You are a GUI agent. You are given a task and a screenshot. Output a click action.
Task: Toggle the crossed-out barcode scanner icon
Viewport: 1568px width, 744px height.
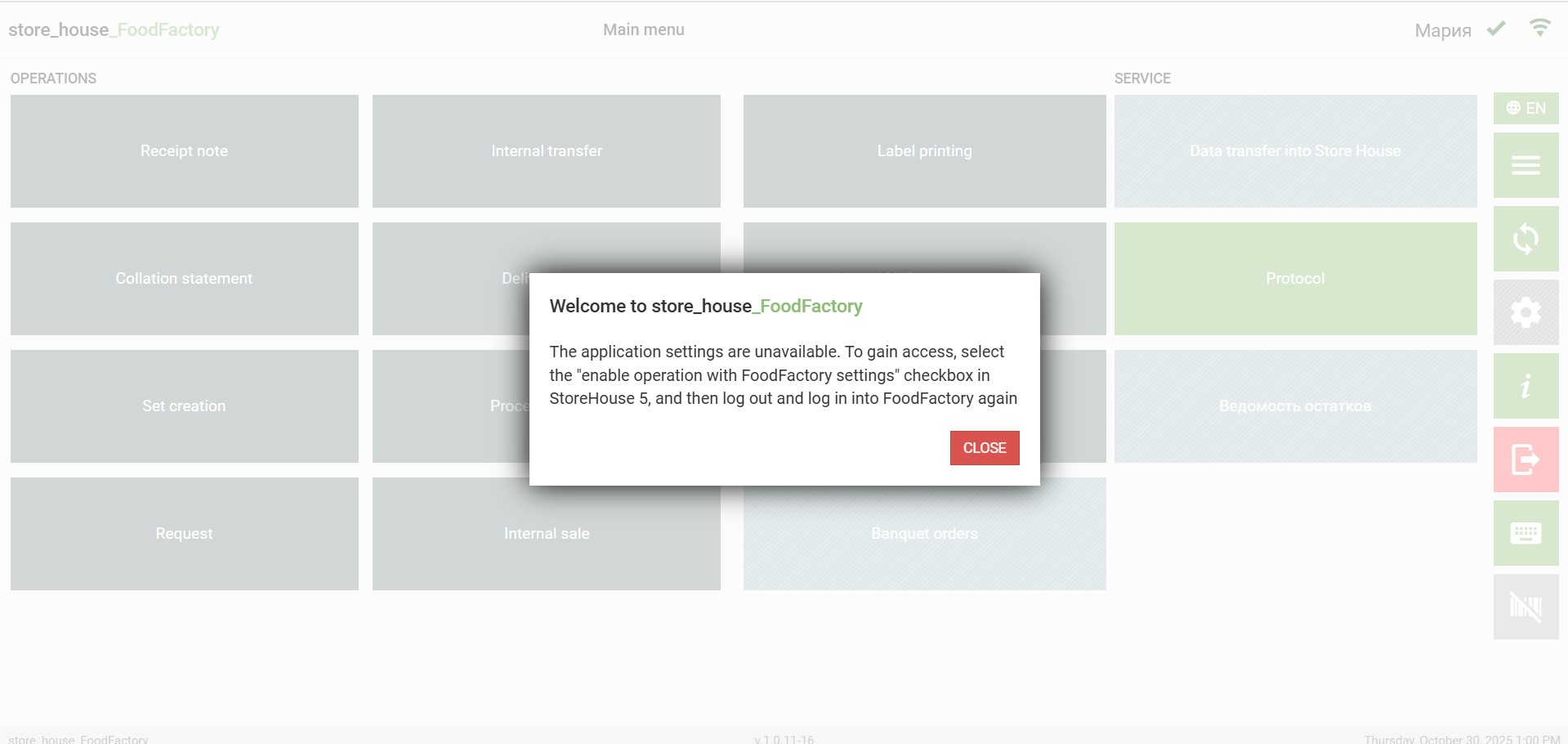1526,607
